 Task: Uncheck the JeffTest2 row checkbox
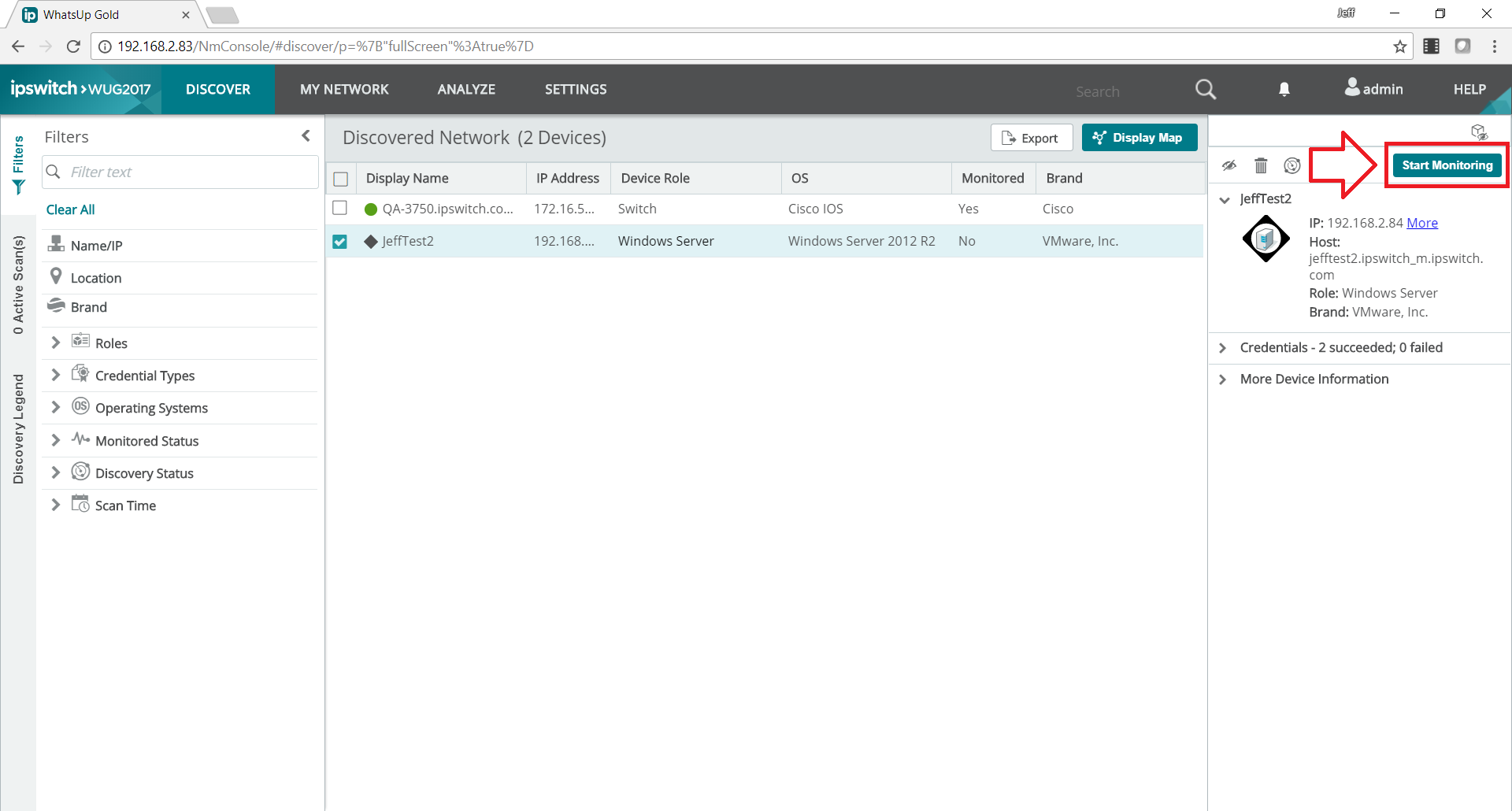[x=340, y=241]
